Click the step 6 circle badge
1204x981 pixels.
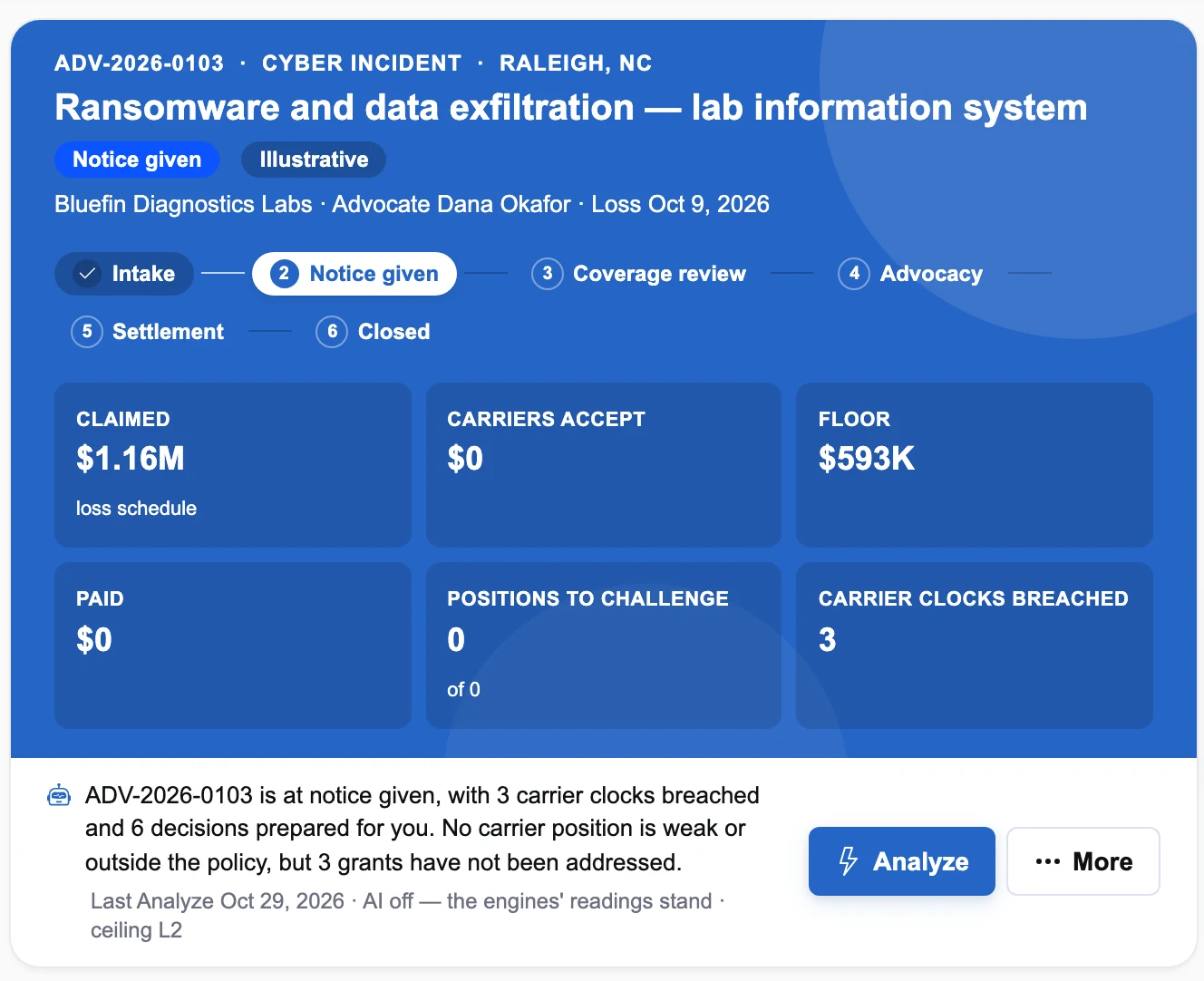(332, 332)
